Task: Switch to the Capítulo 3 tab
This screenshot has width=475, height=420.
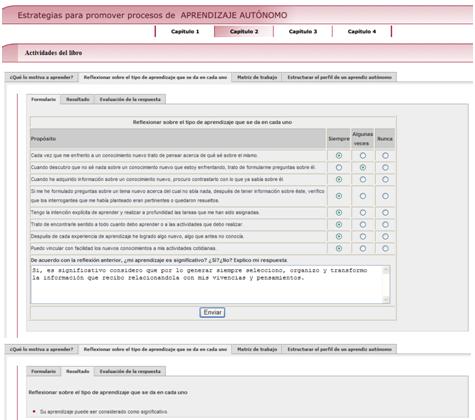Action: coord(303,31)
